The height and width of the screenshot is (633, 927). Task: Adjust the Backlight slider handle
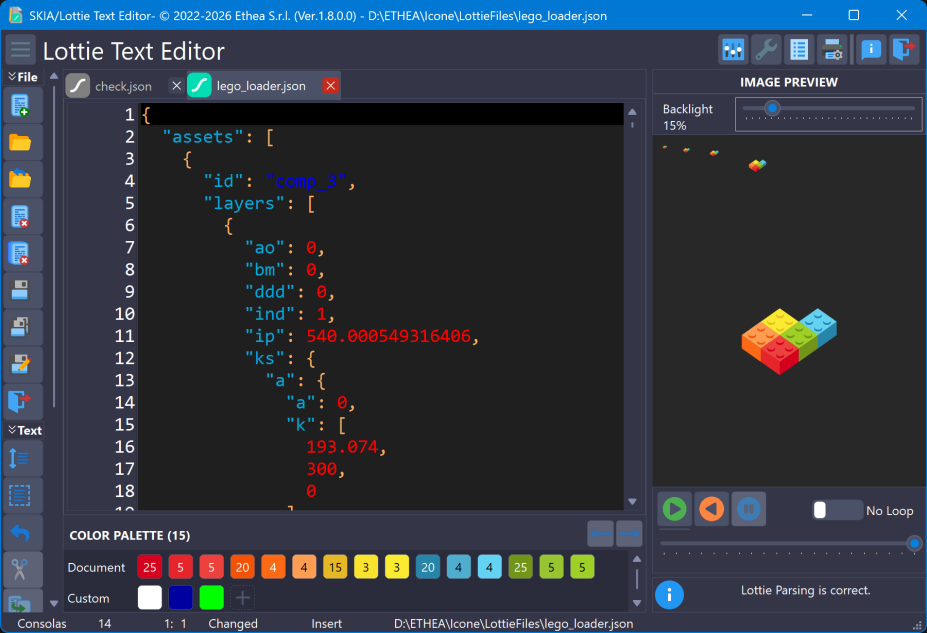(x=772, y=108)
